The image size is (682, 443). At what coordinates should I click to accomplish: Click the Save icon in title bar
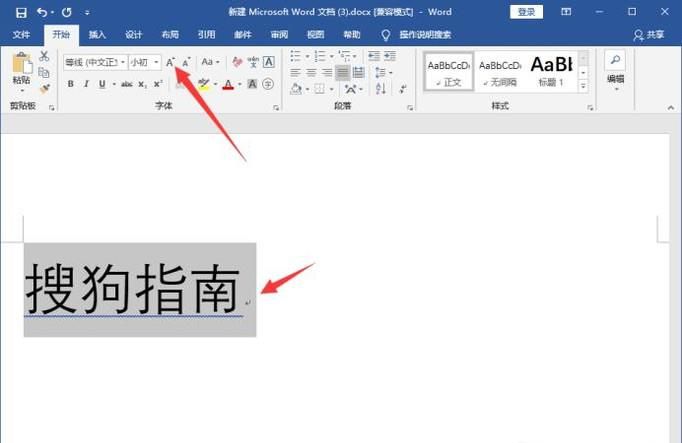click(21, 12)
